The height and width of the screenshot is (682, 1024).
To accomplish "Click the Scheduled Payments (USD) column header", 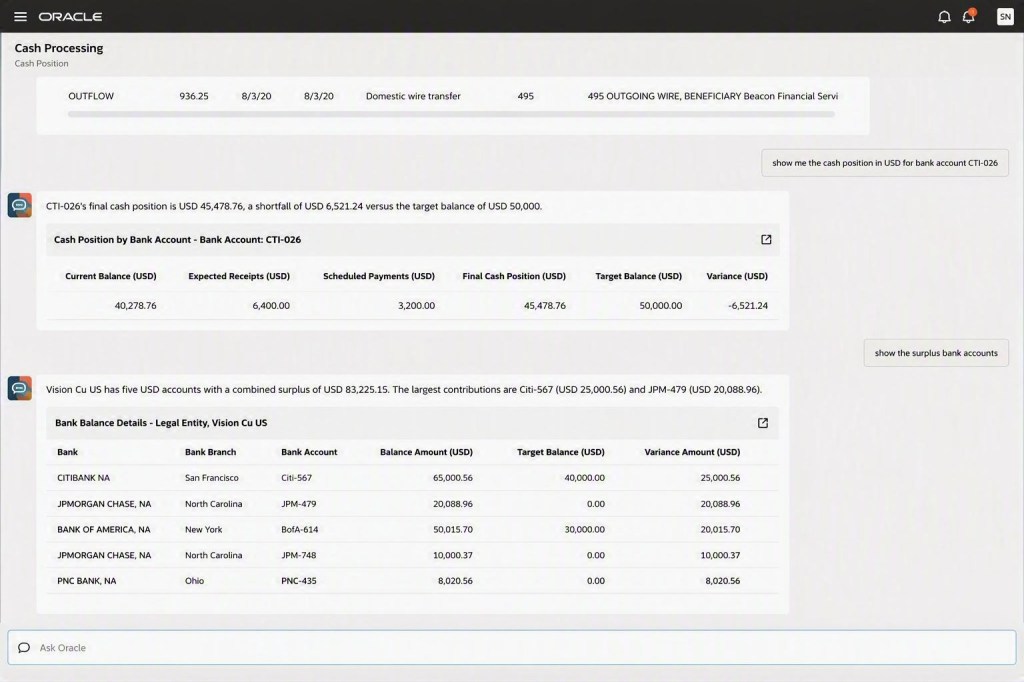I will (x=379, y=276).
